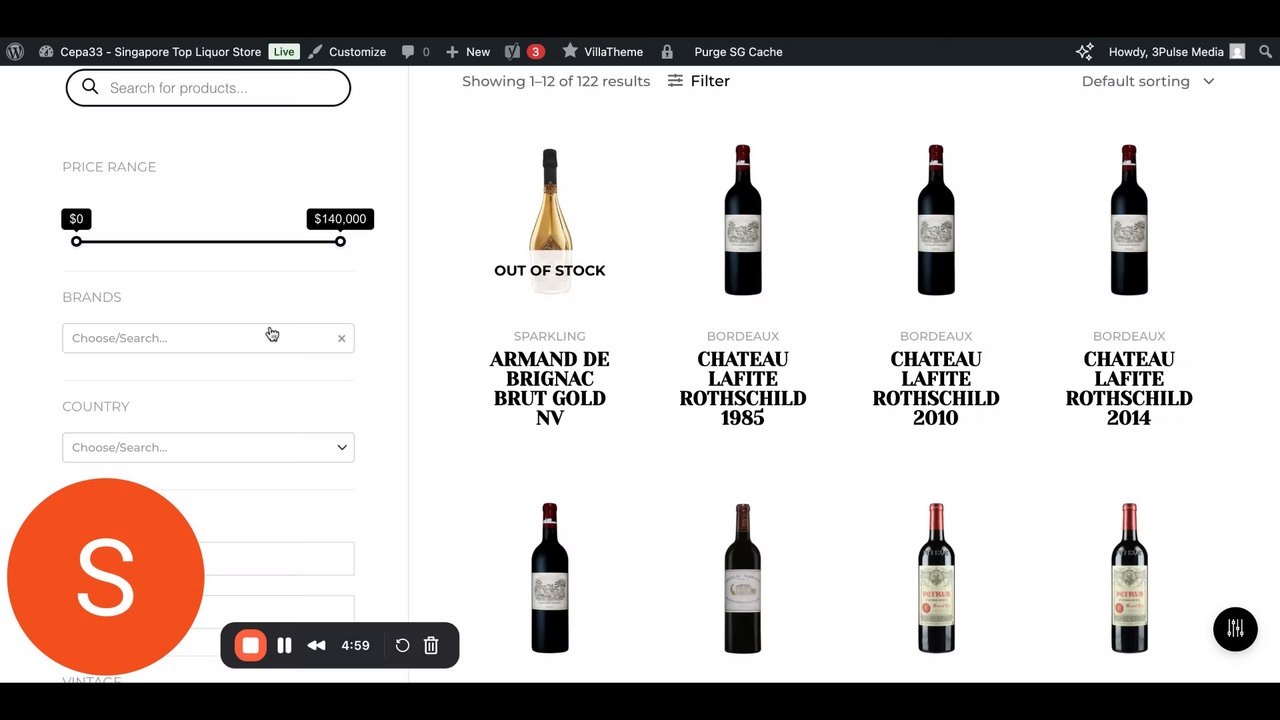Screen dimensions: 1280x720
Task: Open Armand de Brignac Brut Gold NV product
Action: point(549,388)
